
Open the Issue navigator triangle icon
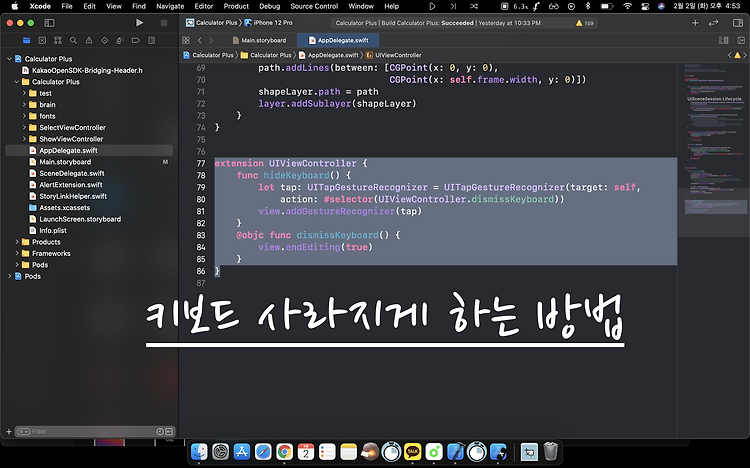89,41
